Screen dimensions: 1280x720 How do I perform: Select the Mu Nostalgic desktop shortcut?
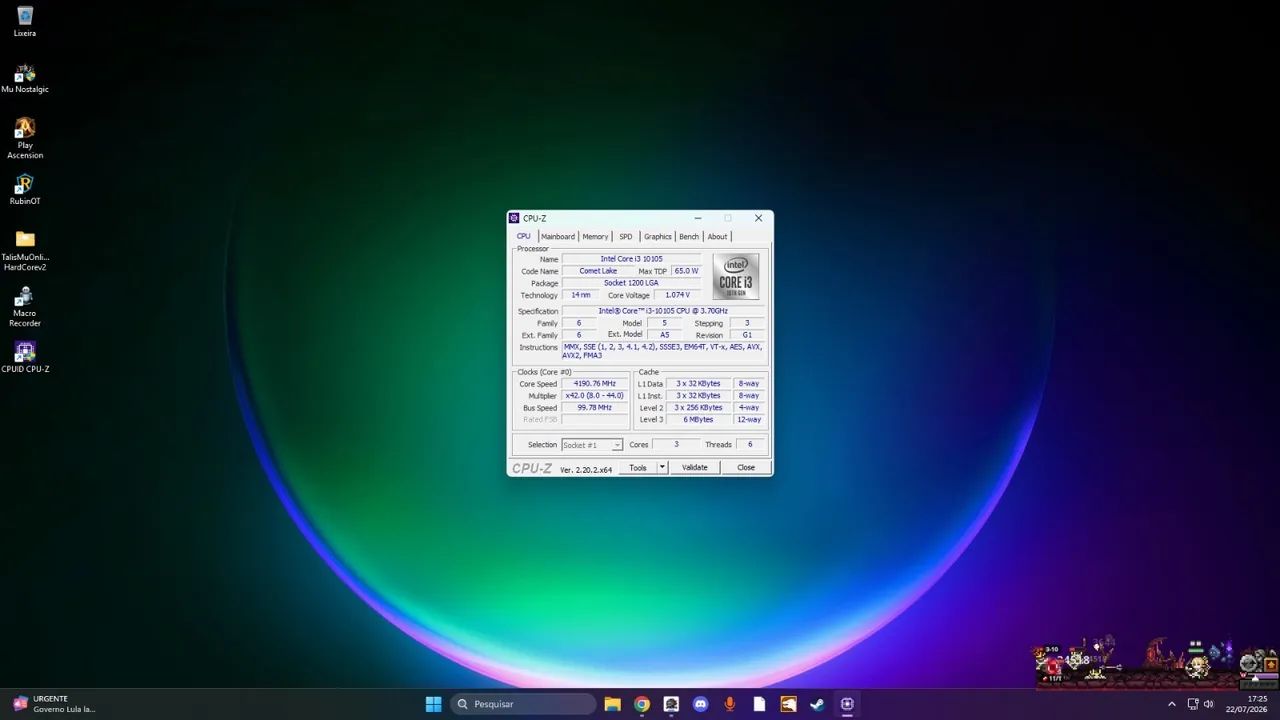25,78
